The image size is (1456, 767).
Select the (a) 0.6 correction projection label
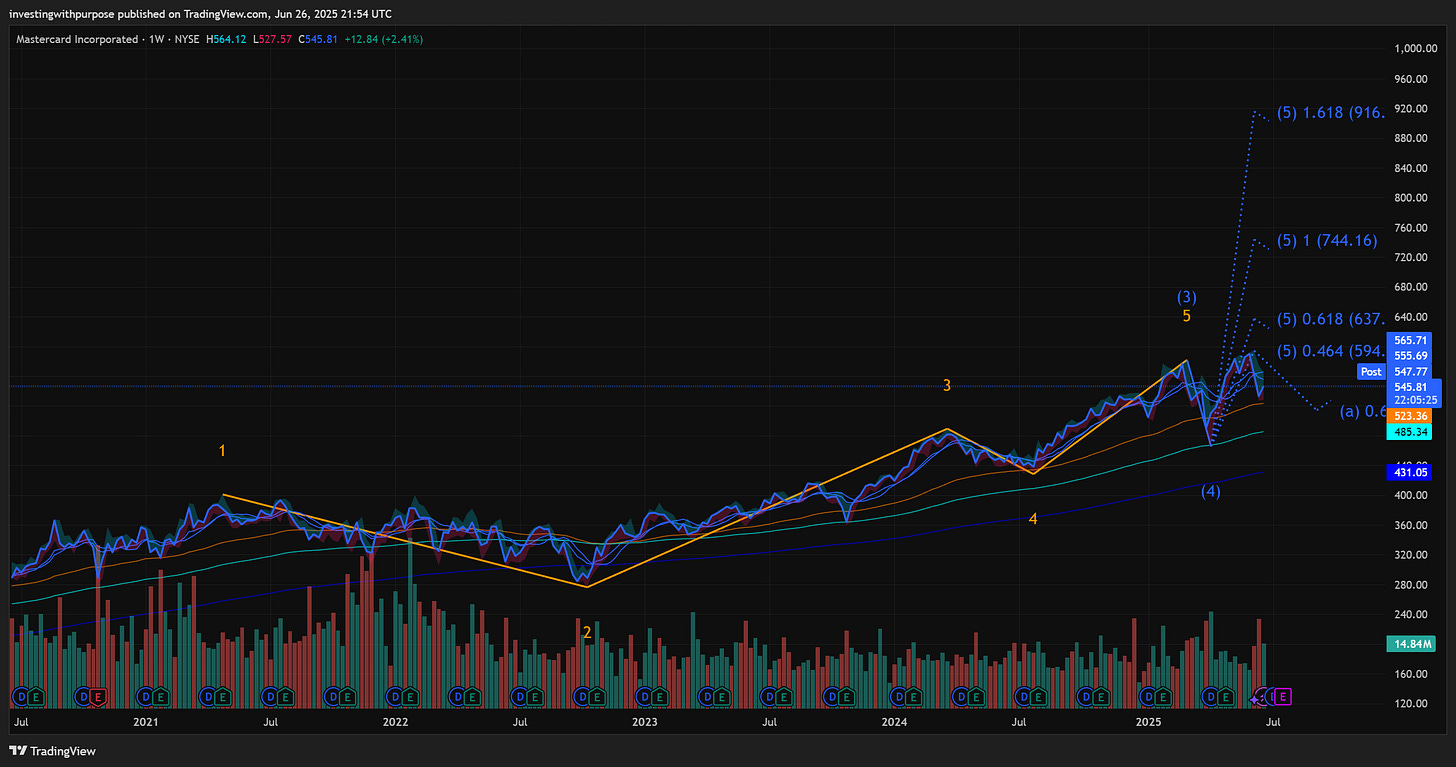click(x=1362, y=411)
